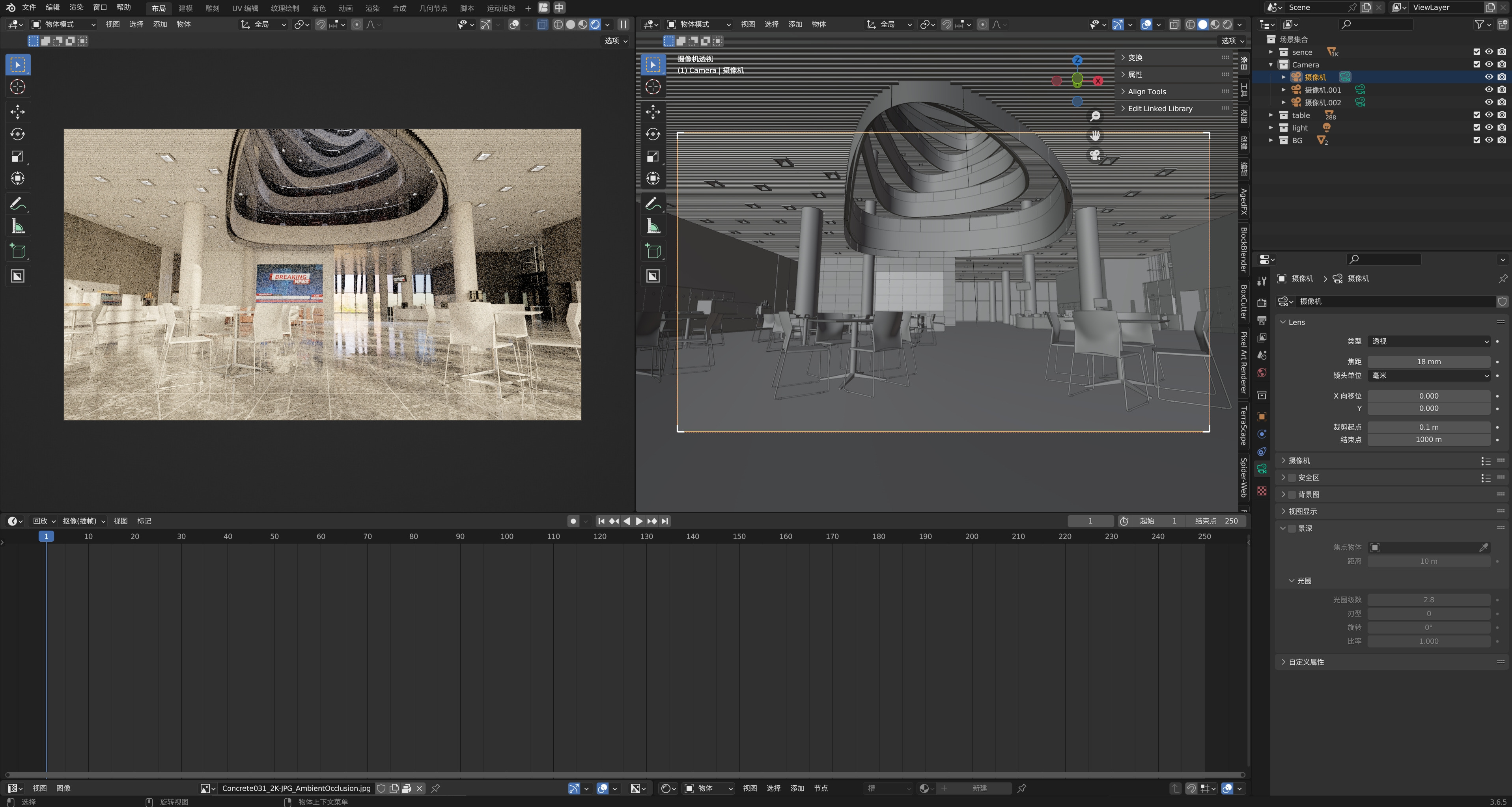
Task: Select the Scale tool in left viewport
Action: tap(18, 156)
